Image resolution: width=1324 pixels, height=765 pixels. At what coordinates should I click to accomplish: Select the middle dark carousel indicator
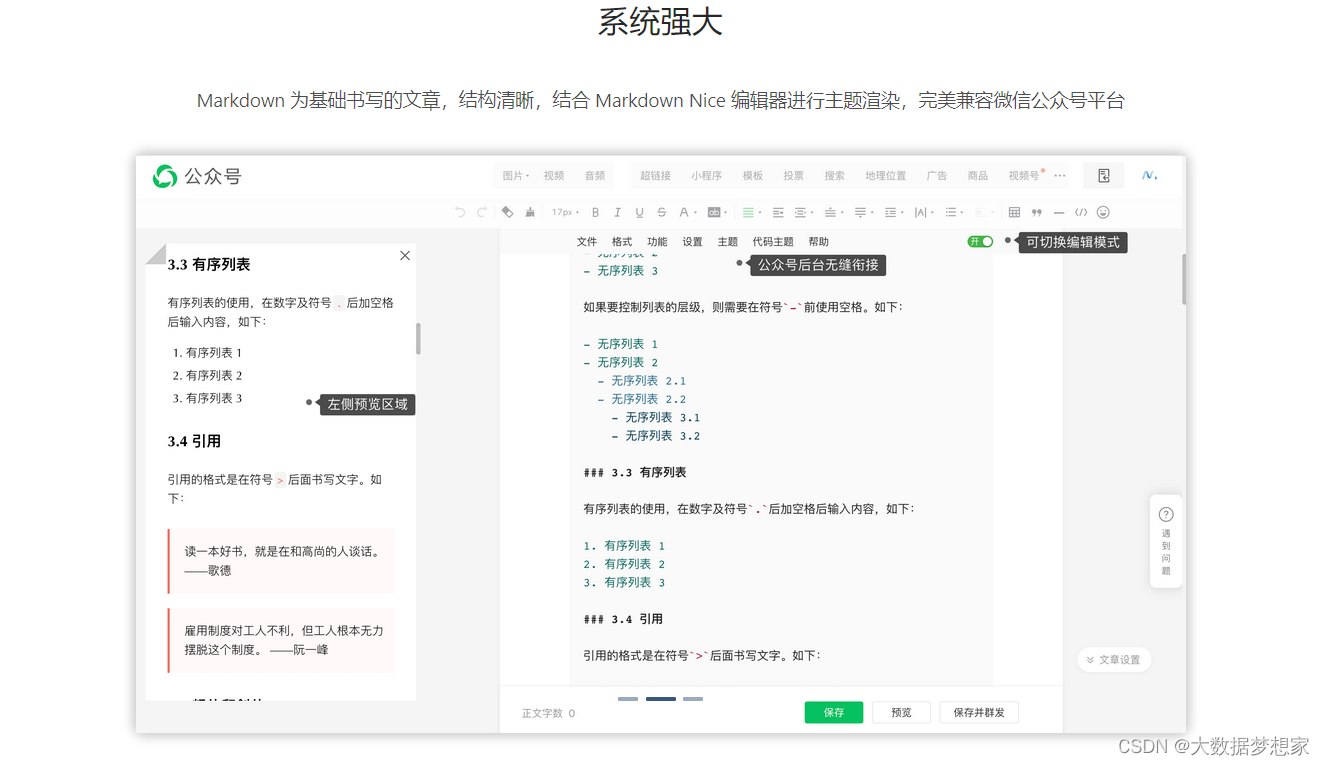[x=661, y=699]
